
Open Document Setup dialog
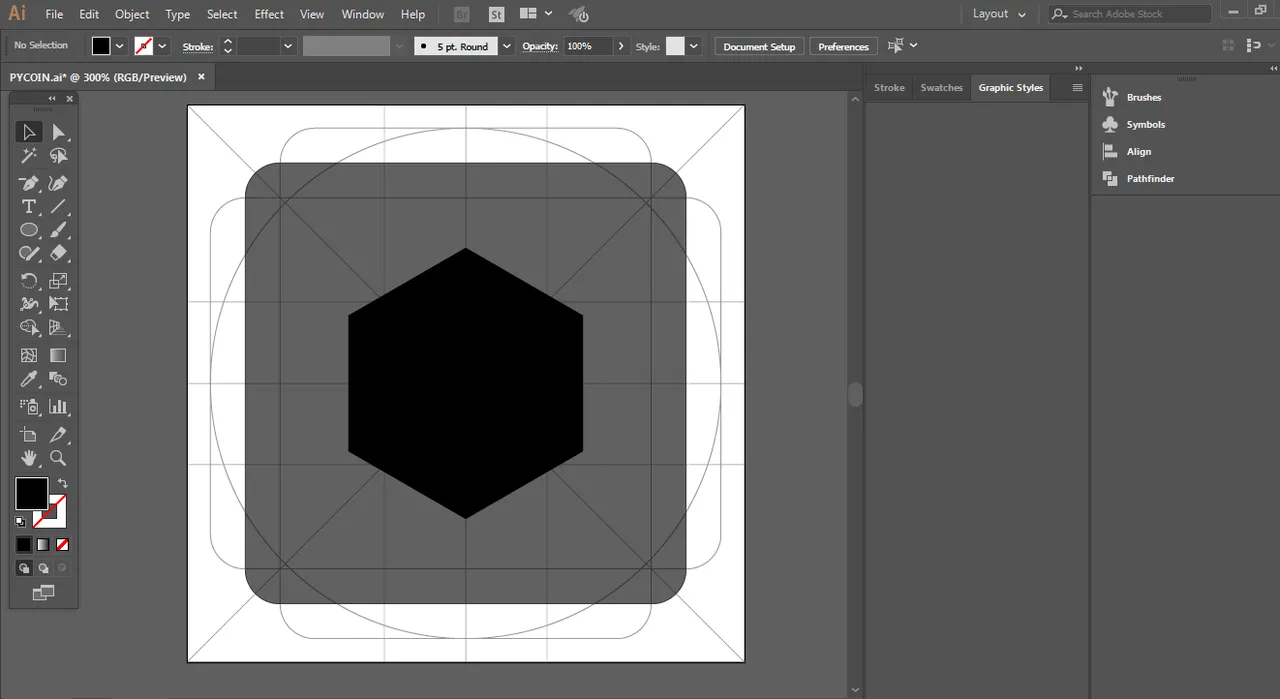click(759, 46)
